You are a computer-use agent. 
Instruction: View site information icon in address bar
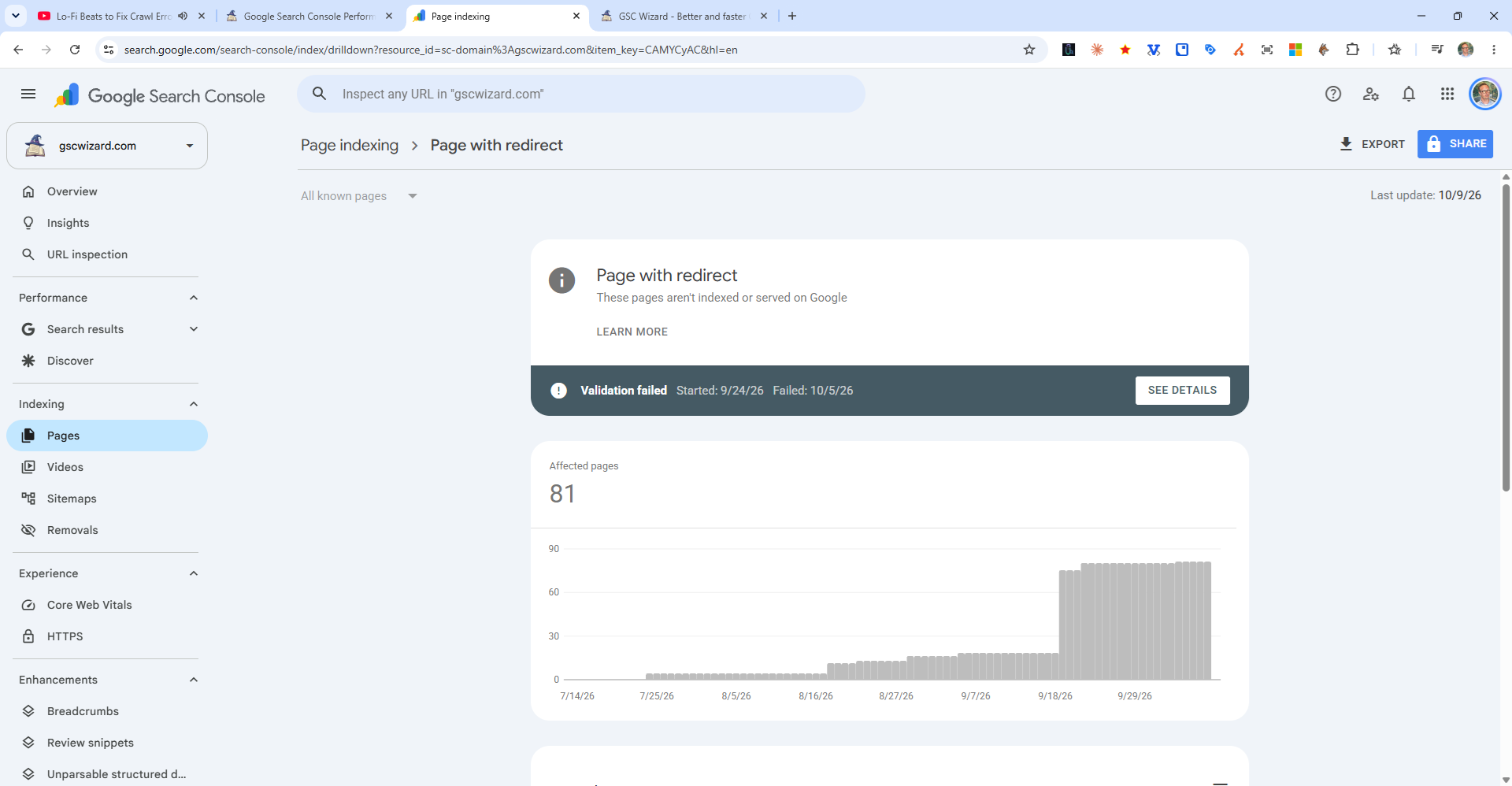tap(109, 50)
